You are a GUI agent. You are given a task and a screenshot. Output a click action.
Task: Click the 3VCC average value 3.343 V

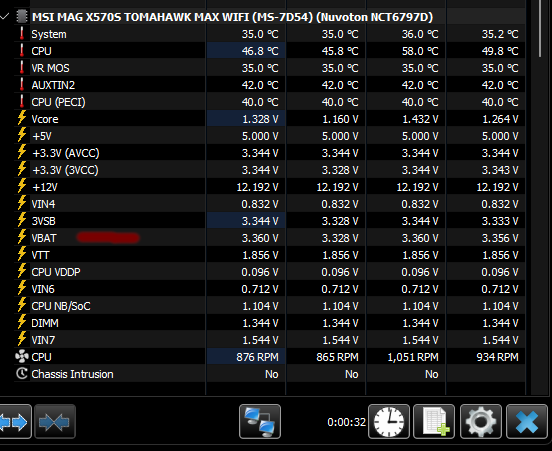(x=500, y=170)
